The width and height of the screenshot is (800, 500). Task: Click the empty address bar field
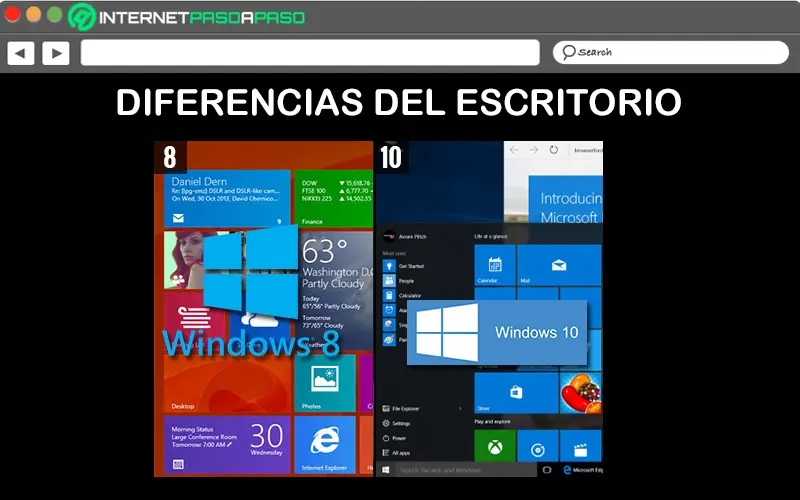(x=310, y=53)
